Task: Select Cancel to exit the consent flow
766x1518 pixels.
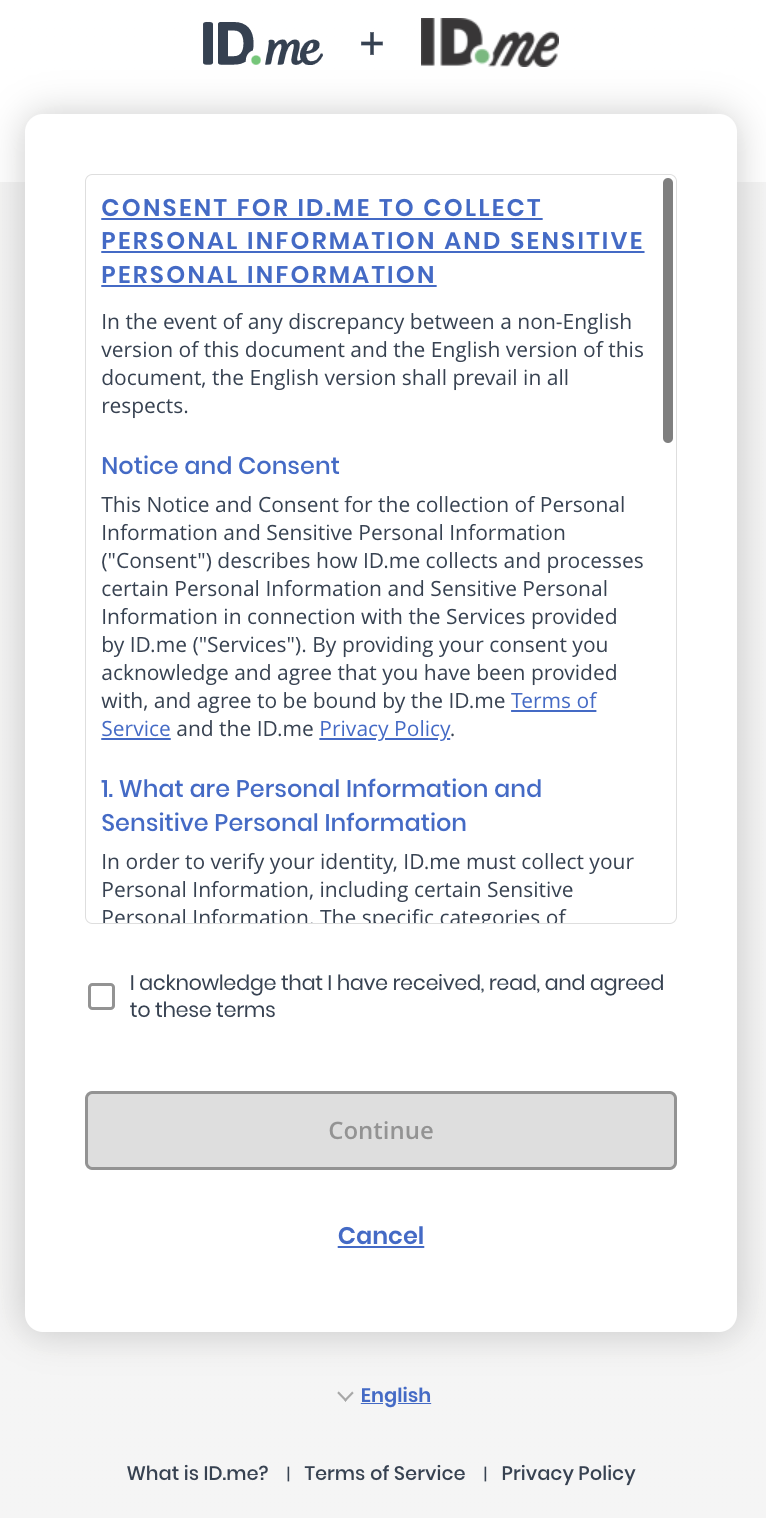Action: pos(380,1236)
